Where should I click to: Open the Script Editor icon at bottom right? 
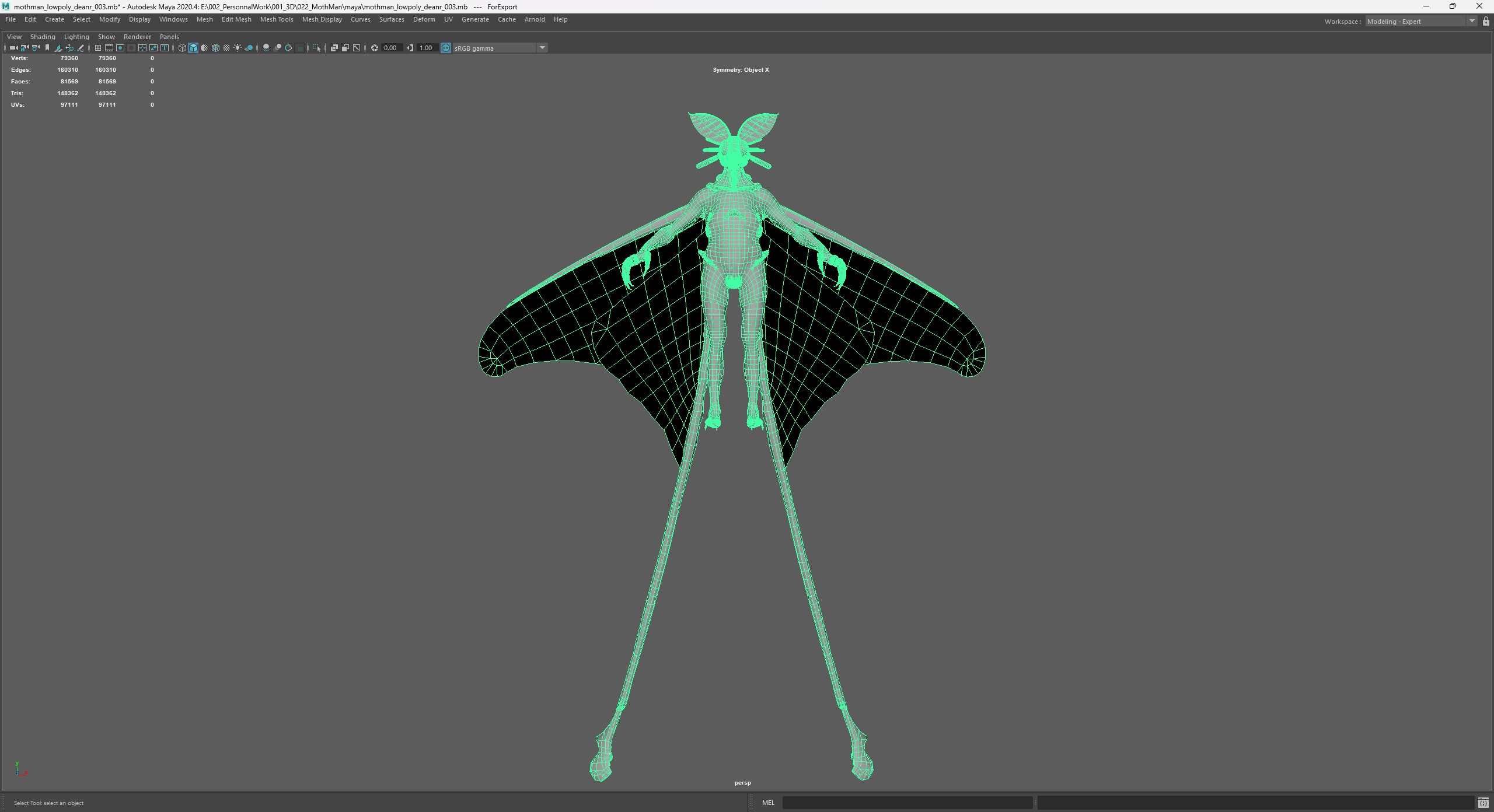[x=1483, y=803]
